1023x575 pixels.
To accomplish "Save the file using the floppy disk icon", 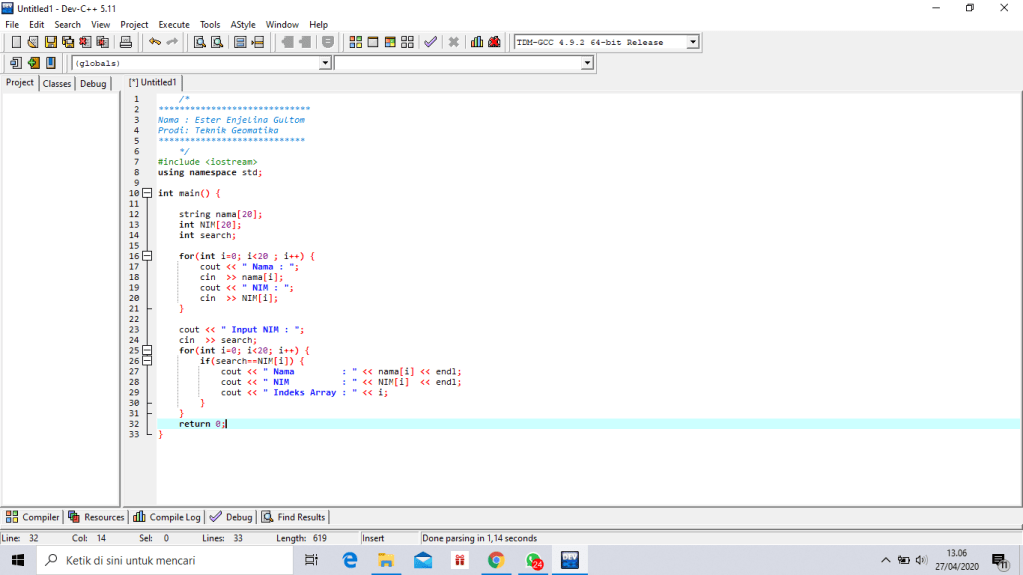I will (51, 42).
